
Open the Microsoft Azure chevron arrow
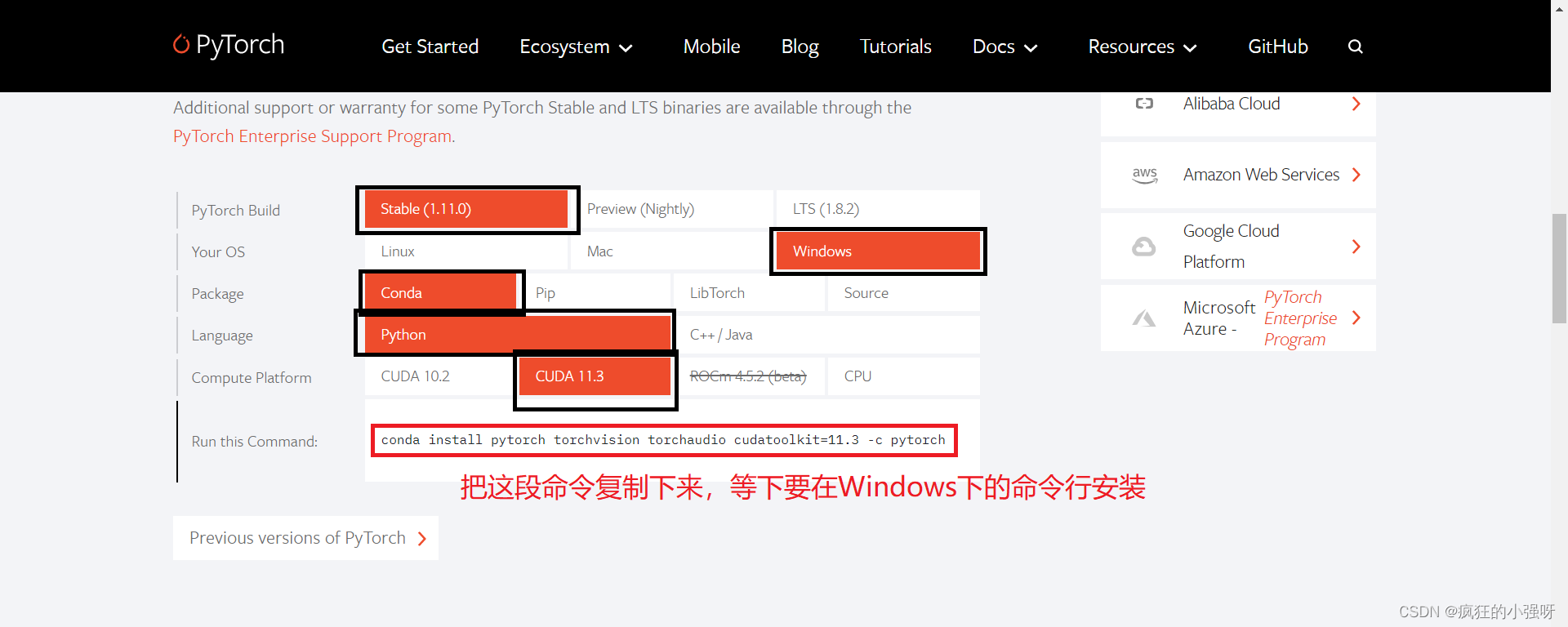pyautogui.click(x=1356, y=318)
